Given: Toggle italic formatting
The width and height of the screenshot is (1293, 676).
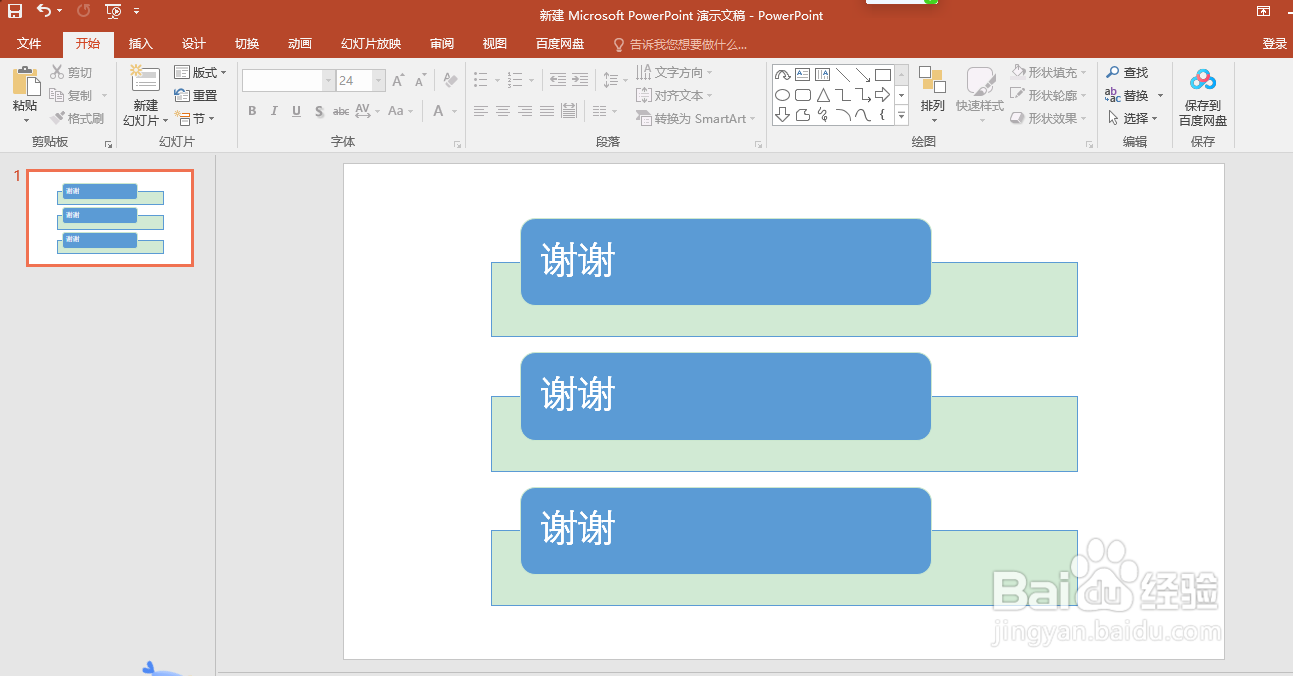Looking at the screenshot, I should click(x=273, y=111).
